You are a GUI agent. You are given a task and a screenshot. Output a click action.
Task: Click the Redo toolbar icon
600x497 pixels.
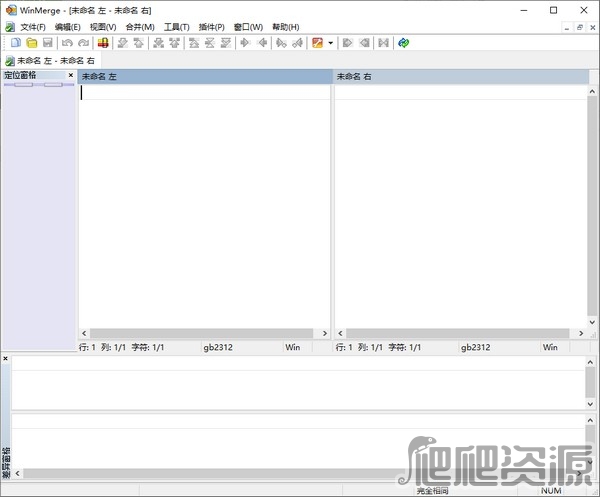coord(83,43)
